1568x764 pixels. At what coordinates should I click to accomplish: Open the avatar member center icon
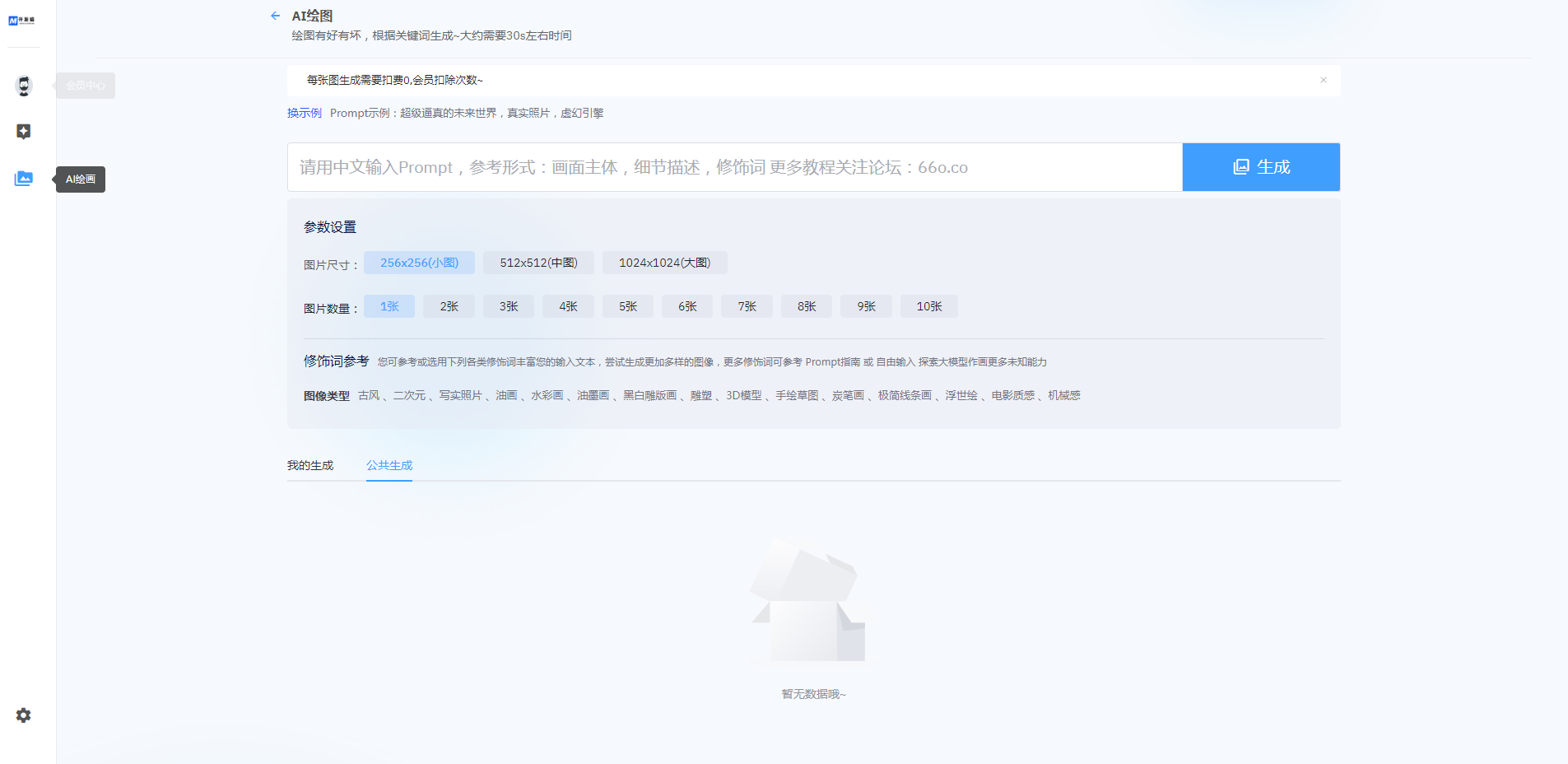point(24,86)
